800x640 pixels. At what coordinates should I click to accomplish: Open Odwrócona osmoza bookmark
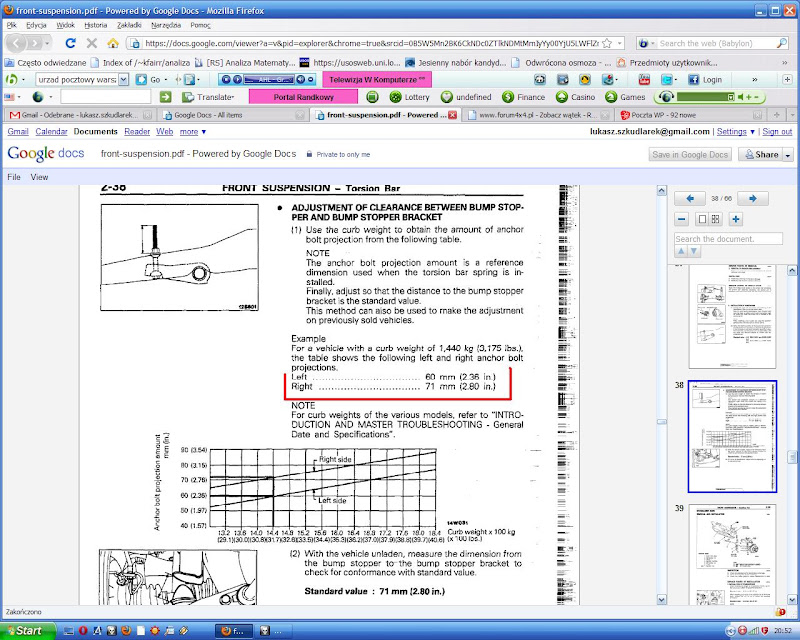[x=562, y=63]
